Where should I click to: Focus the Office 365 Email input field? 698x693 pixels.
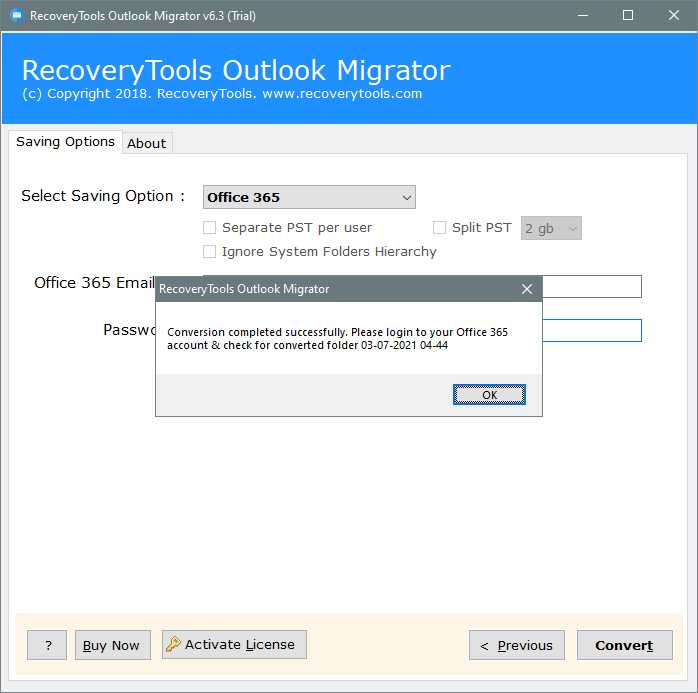[x=592, y=286]
